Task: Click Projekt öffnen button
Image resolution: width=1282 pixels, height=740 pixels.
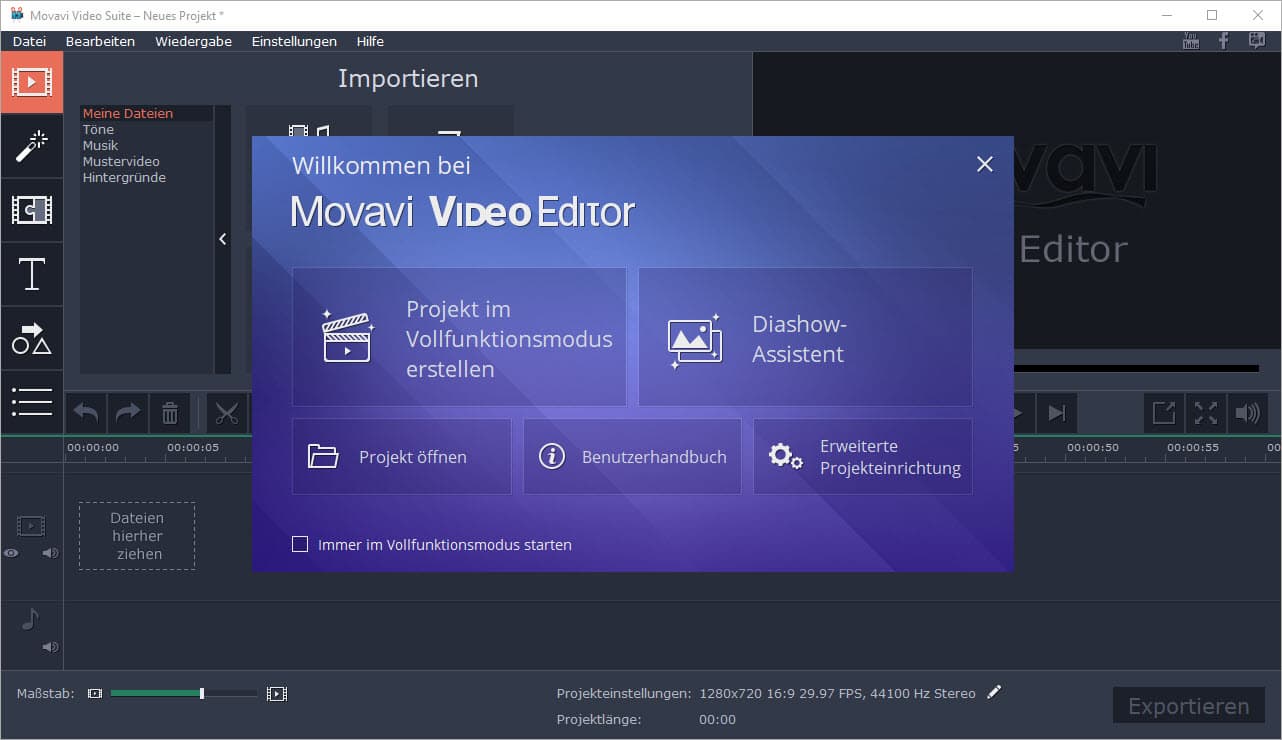Action: coord(401,456)
